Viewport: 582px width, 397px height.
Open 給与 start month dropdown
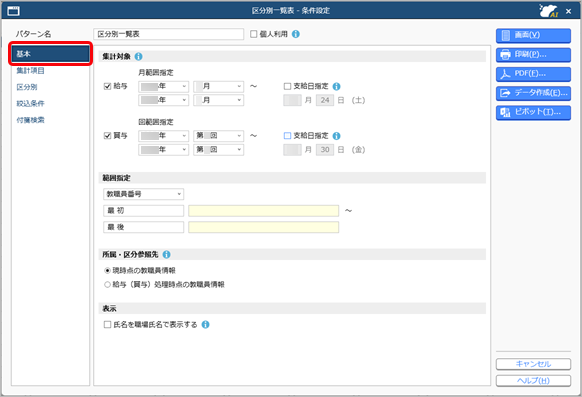point(218,86)
